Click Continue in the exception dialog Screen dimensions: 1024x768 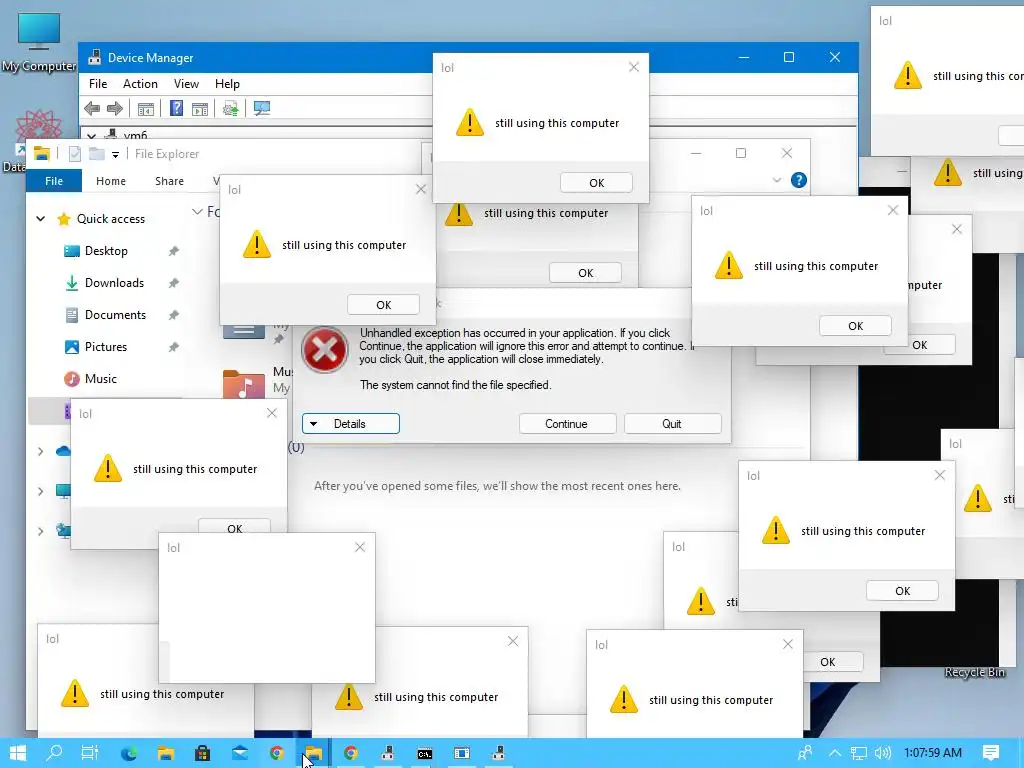567,424
